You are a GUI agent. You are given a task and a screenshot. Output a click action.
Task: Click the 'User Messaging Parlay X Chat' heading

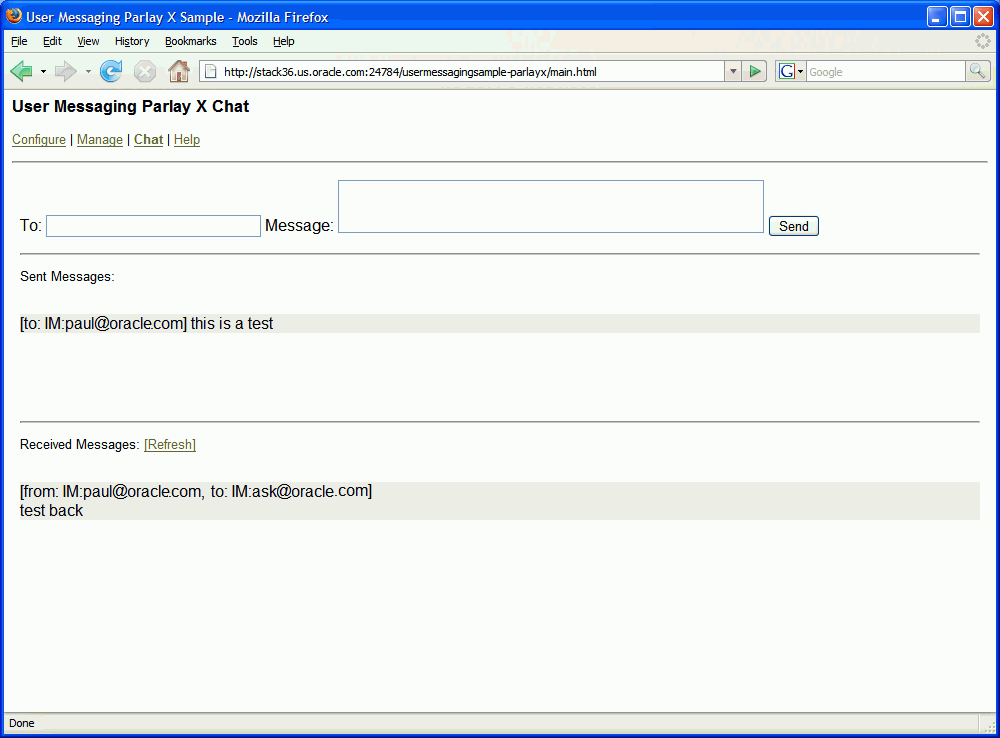point(131,107)
